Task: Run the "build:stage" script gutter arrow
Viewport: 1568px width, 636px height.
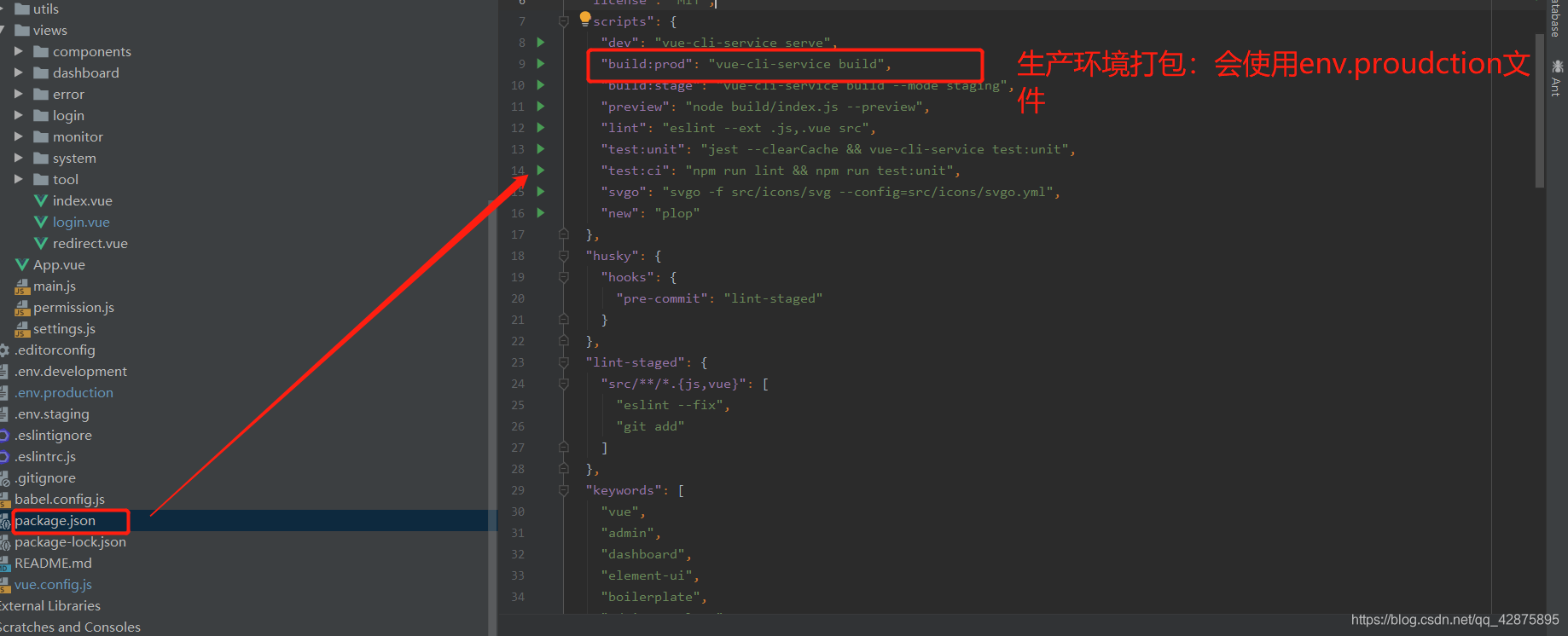Action: 541,84
